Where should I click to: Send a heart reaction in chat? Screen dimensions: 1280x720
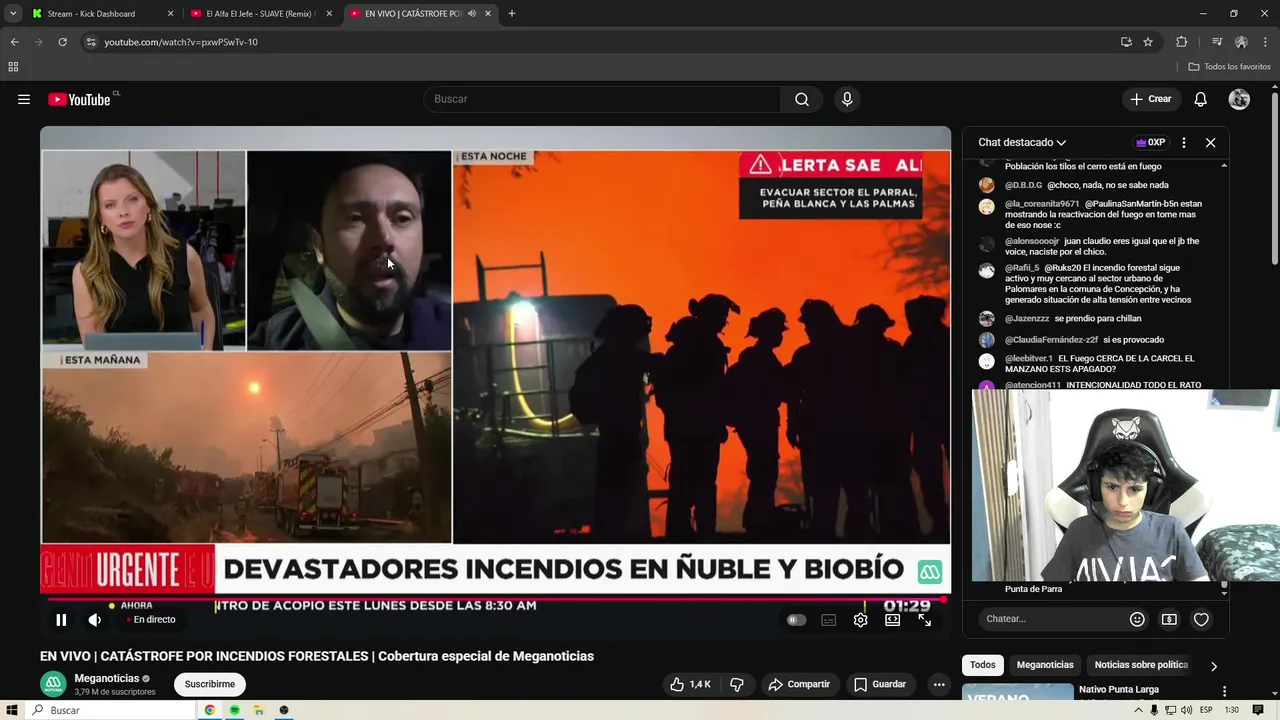click(1201, 619)
